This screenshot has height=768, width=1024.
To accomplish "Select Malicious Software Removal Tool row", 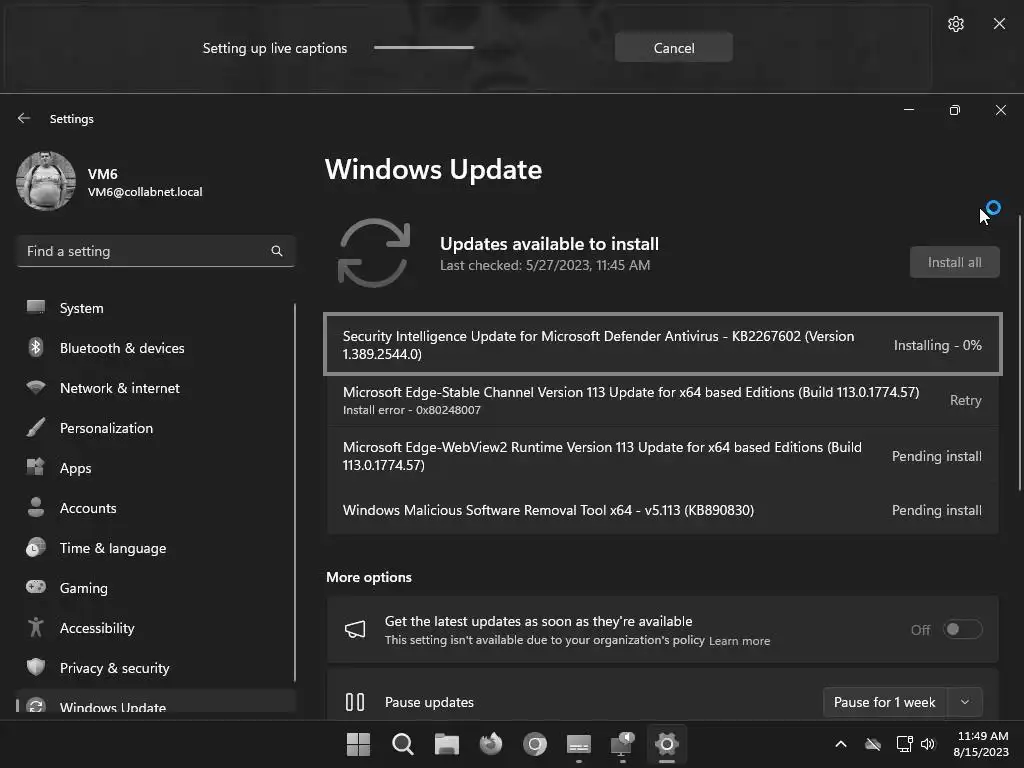I will (x=663, y=510).
